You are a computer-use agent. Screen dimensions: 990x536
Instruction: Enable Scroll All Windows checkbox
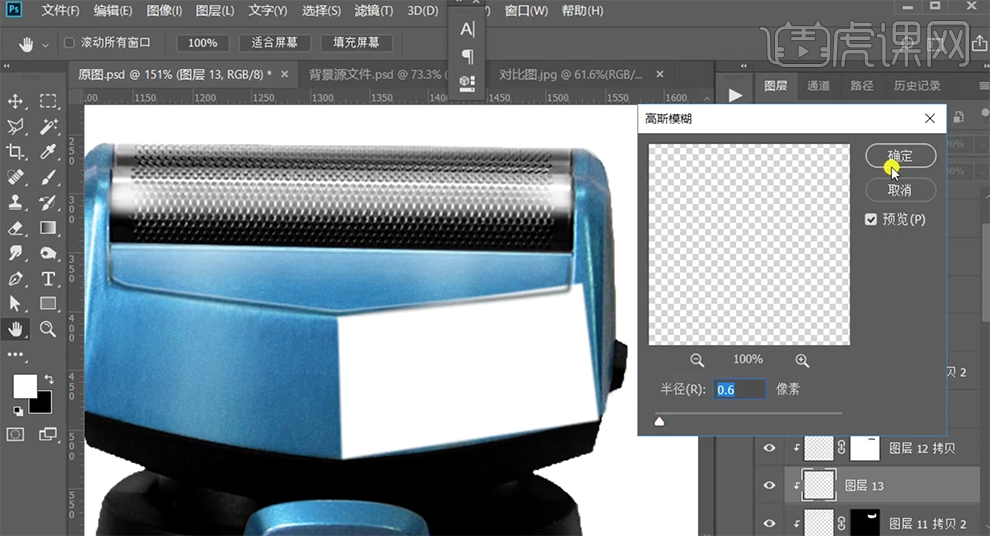click(69, 43)
